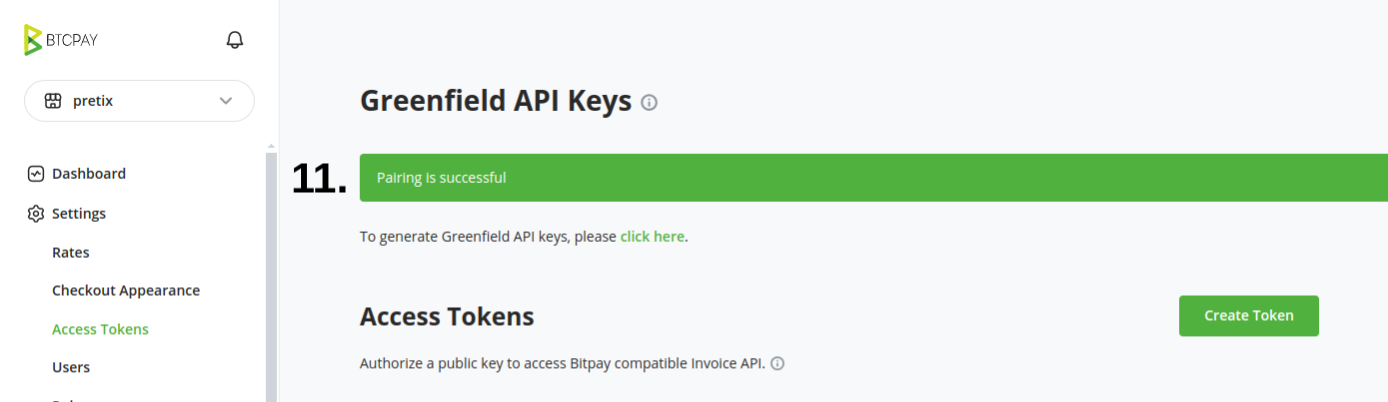1388x402 pixels.
Task: Open the notifications bell
Action: (235, 40)
